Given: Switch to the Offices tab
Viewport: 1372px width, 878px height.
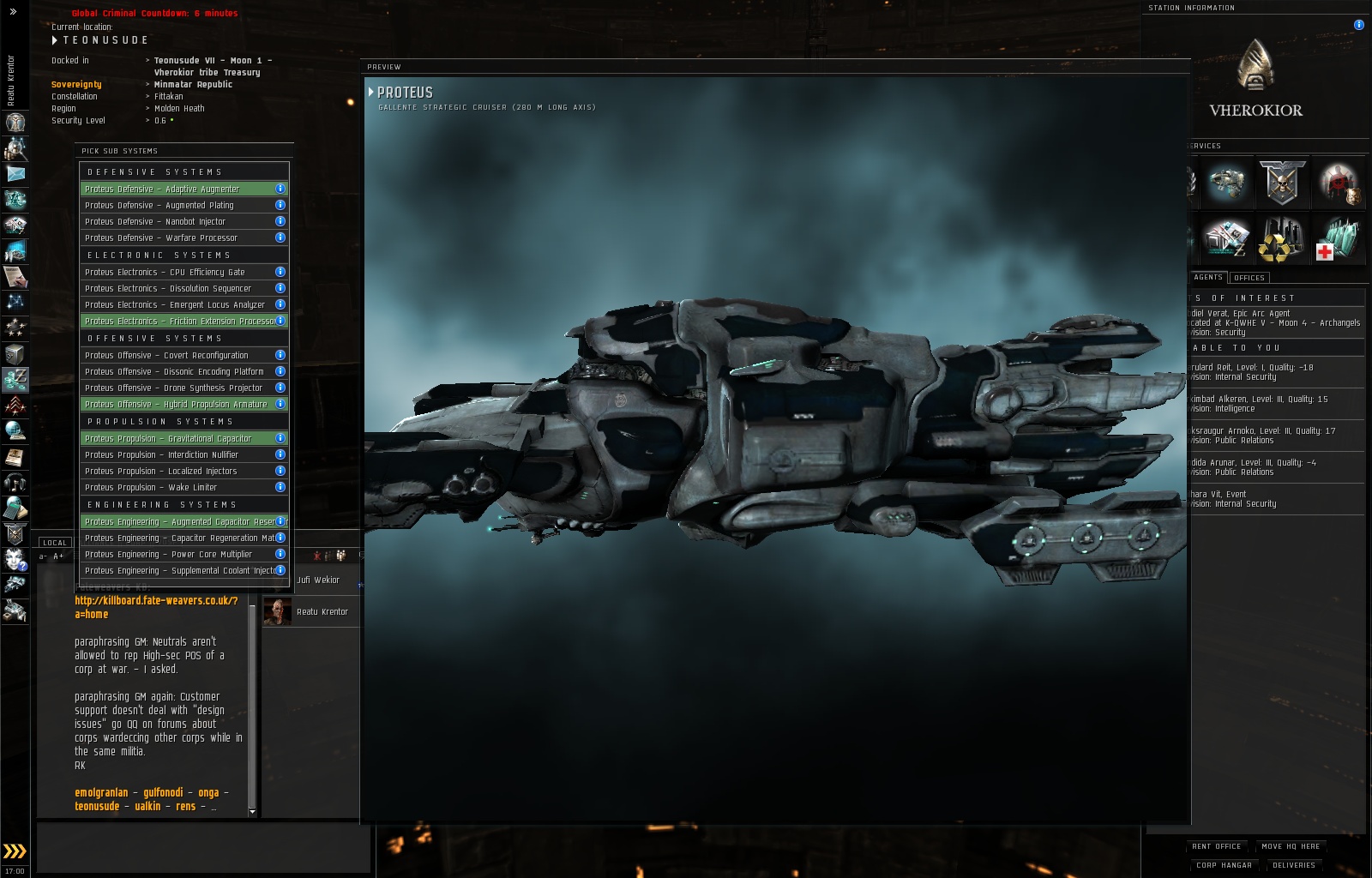Looking at the screenshot, I should point(1249,278).
